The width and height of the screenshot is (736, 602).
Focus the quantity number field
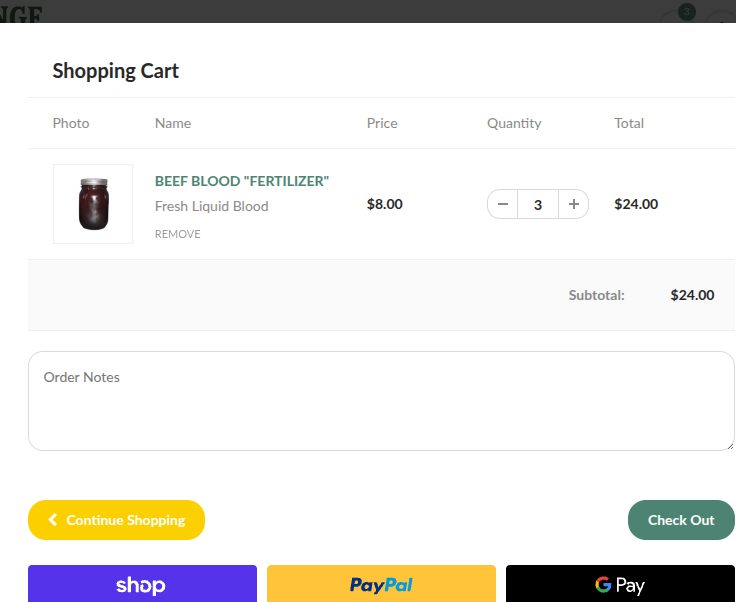(538, 204)
